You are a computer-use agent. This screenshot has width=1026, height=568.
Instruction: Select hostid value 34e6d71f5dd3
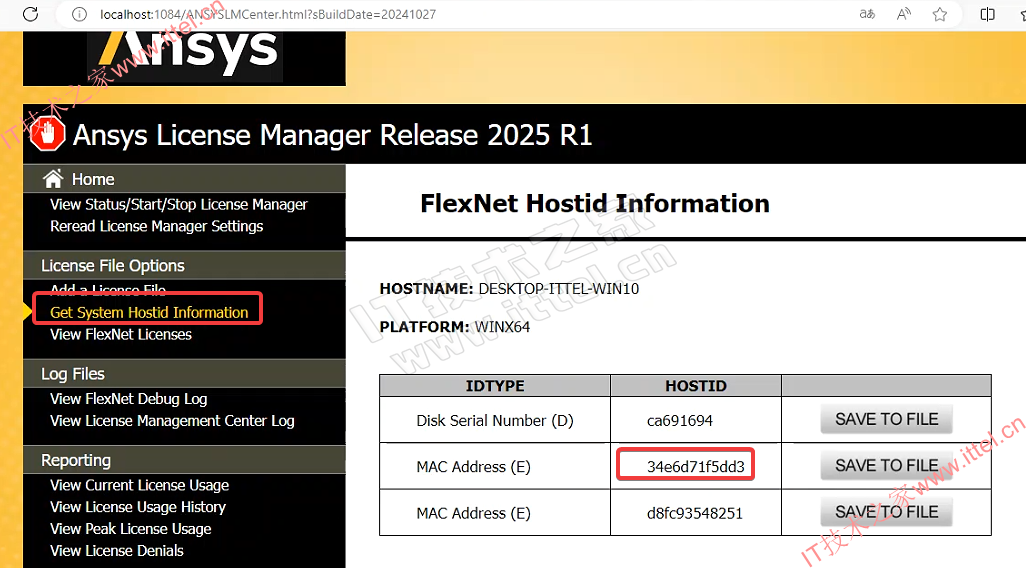pos(696,467)
